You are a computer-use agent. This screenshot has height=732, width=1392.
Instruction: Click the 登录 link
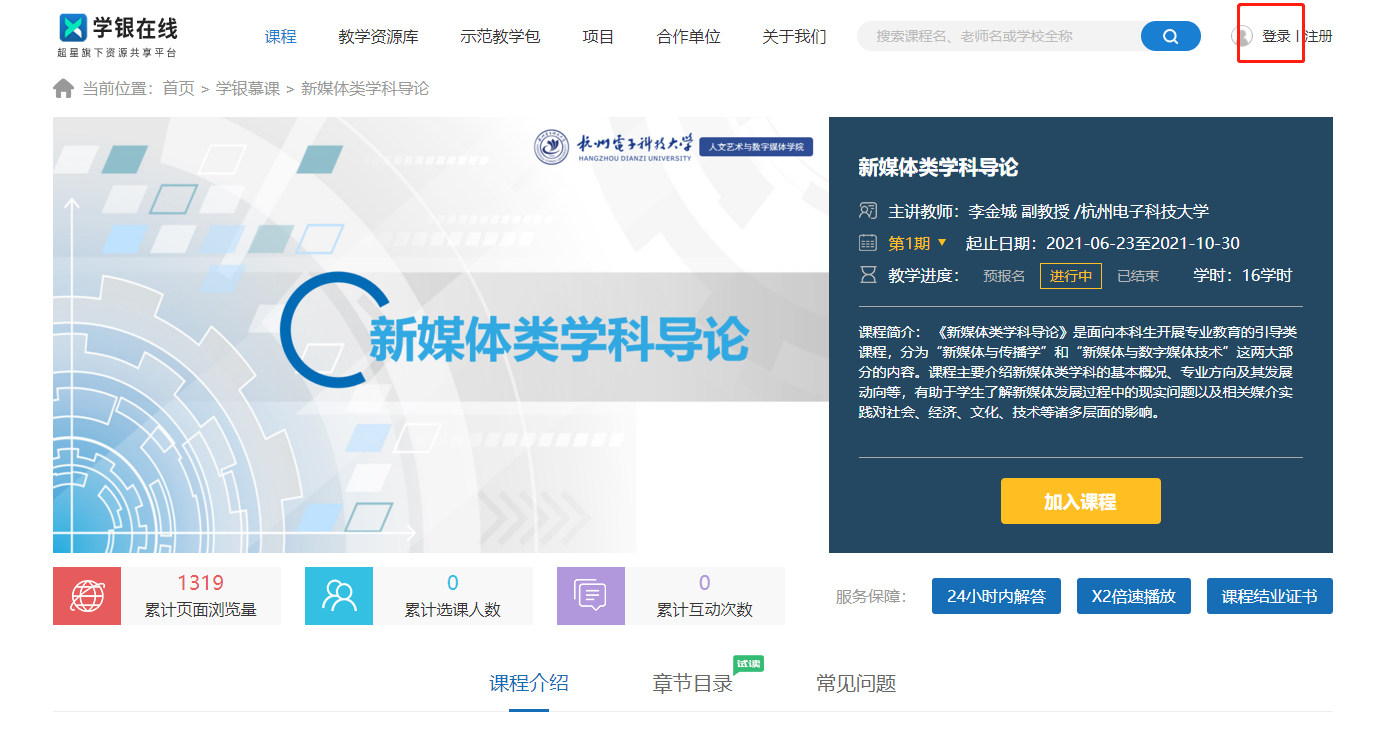pyautogui.click(x=1276, y=36)
